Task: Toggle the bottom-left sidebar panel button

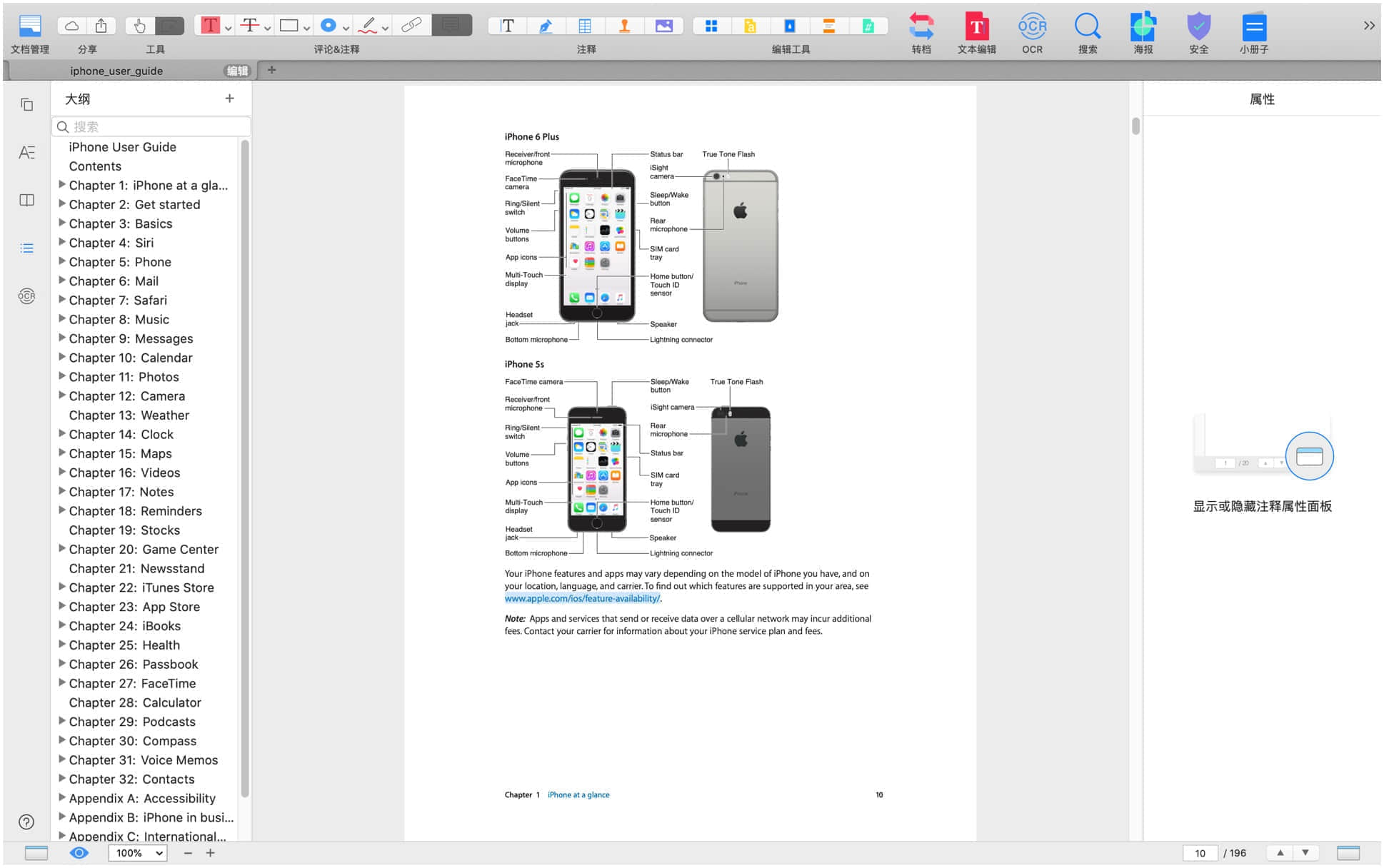Action: click(x=36, y=852)
